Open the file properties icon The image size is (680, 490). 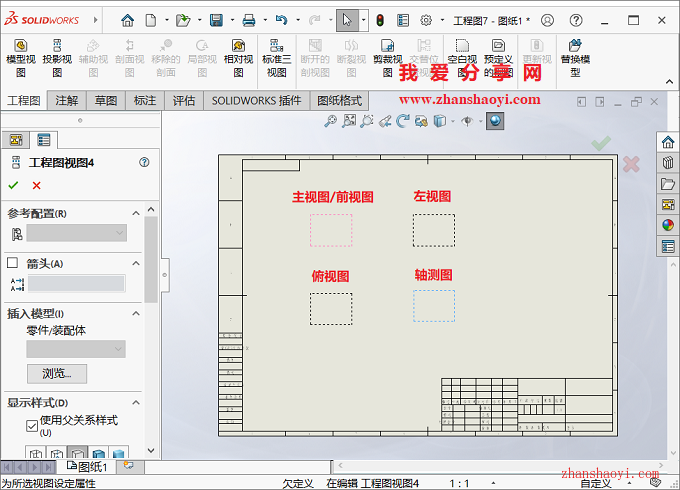403,20
